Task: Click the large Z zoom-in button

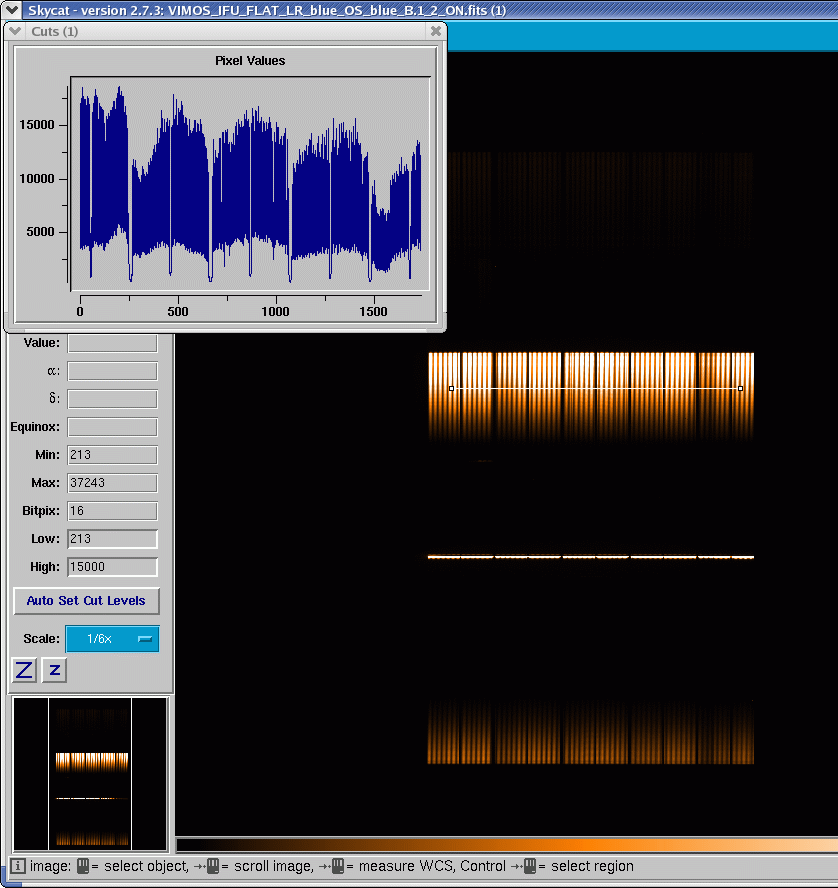Action: (24, 671)
